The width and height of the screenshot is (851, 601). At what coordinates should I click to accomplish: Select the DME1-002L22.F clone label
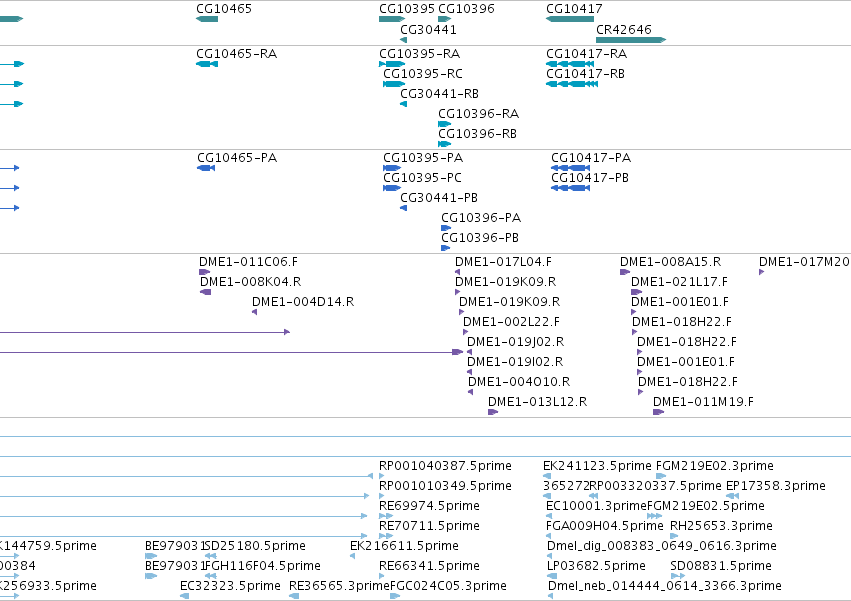click(511, 322)
